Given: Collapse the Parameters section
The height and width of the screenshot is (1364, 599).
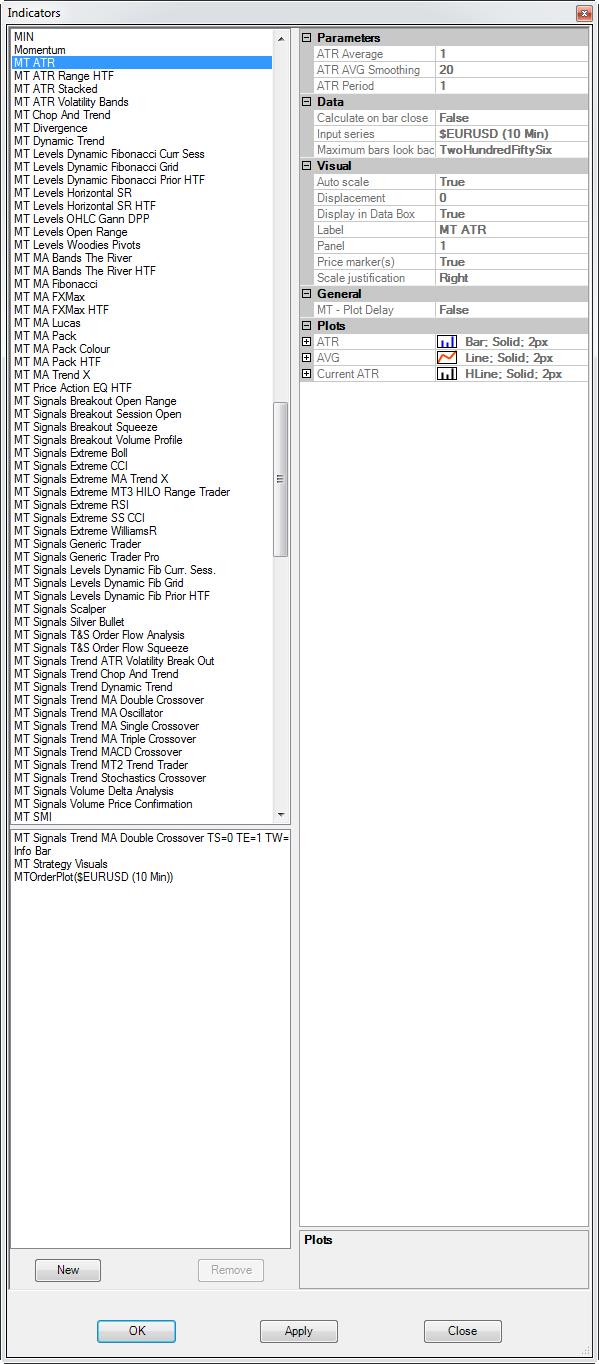Looking at the screenshot, I should coord(306,38).
